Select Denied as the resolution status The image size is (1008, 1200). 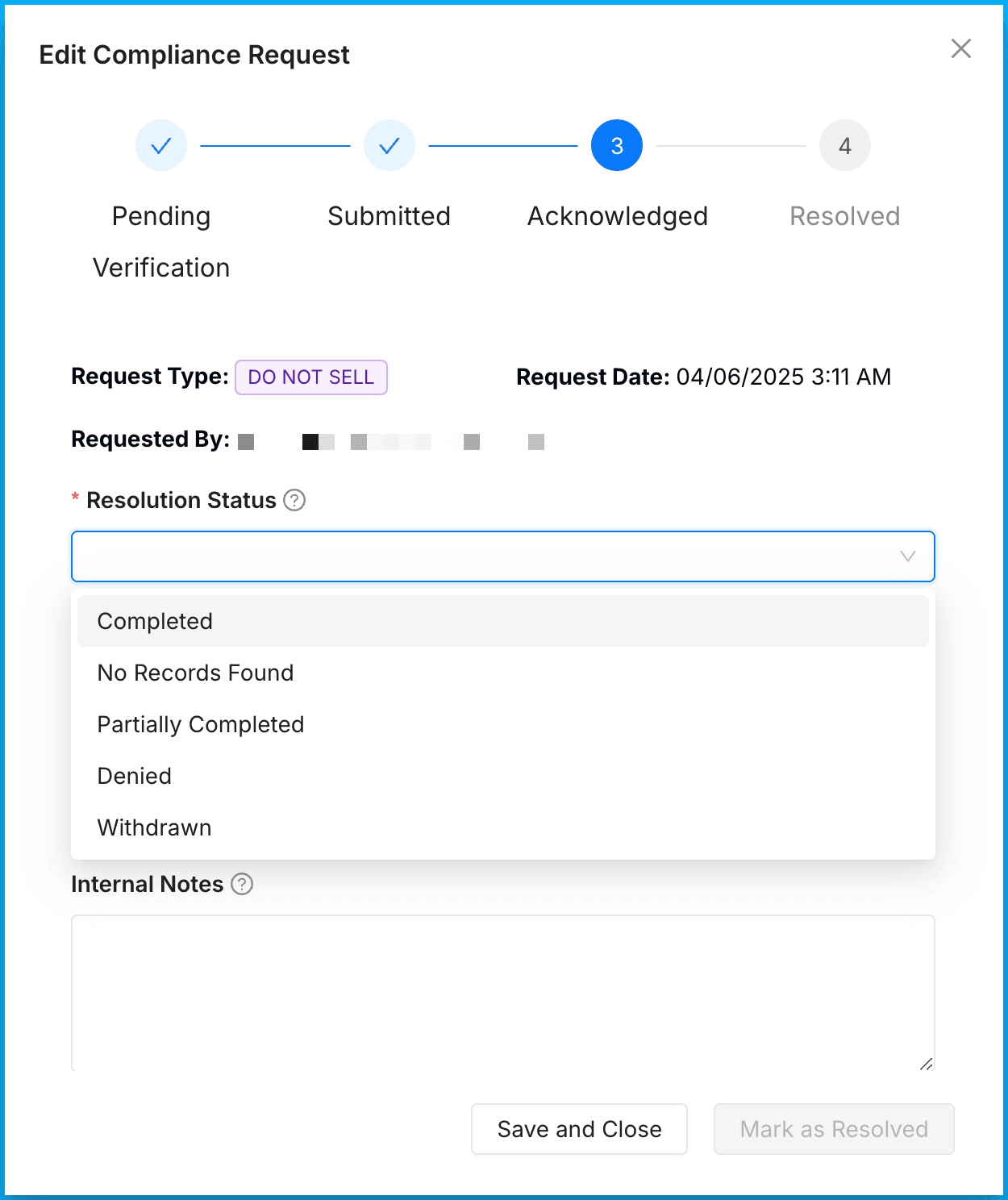coord(135,777)
